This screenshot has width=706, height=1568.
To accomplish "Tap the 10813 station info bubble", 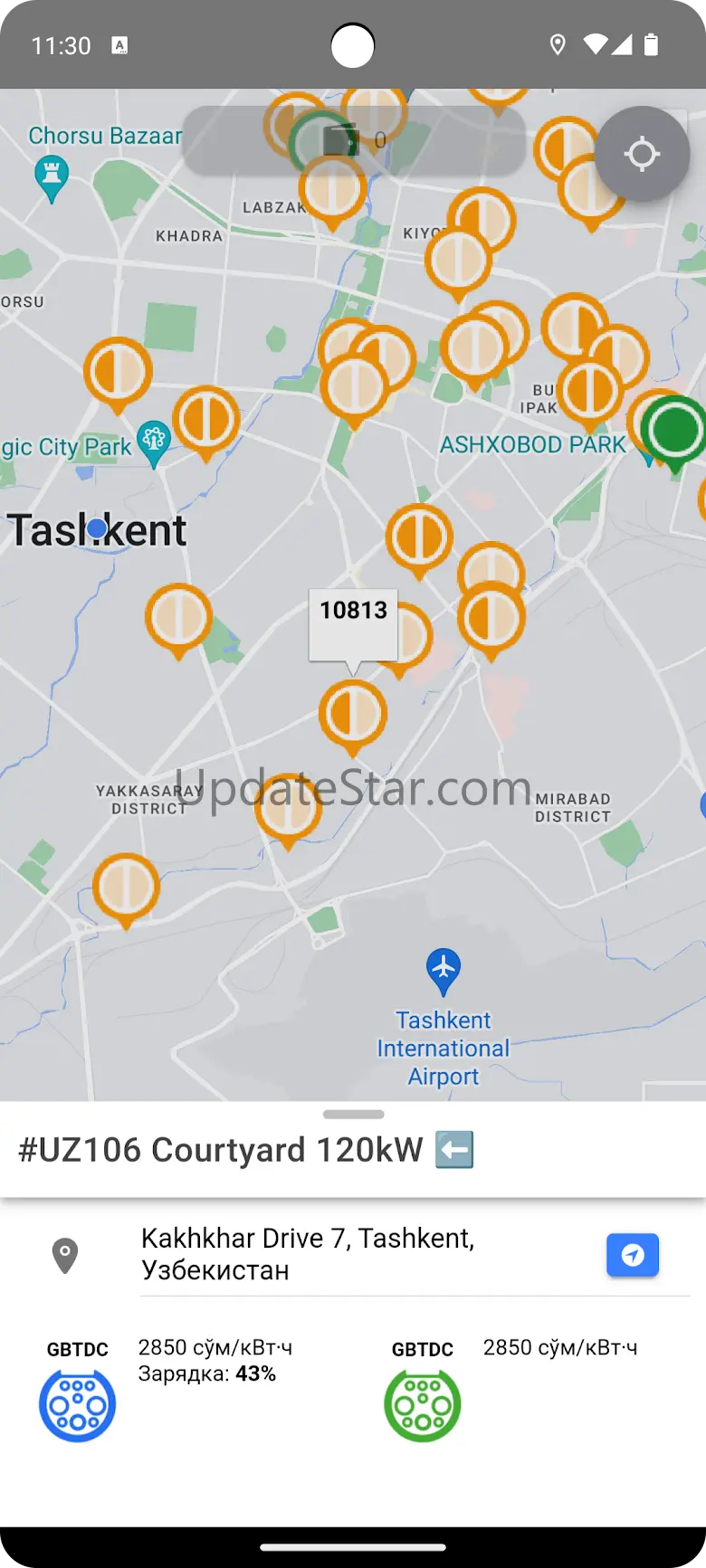I will point(353,624).
